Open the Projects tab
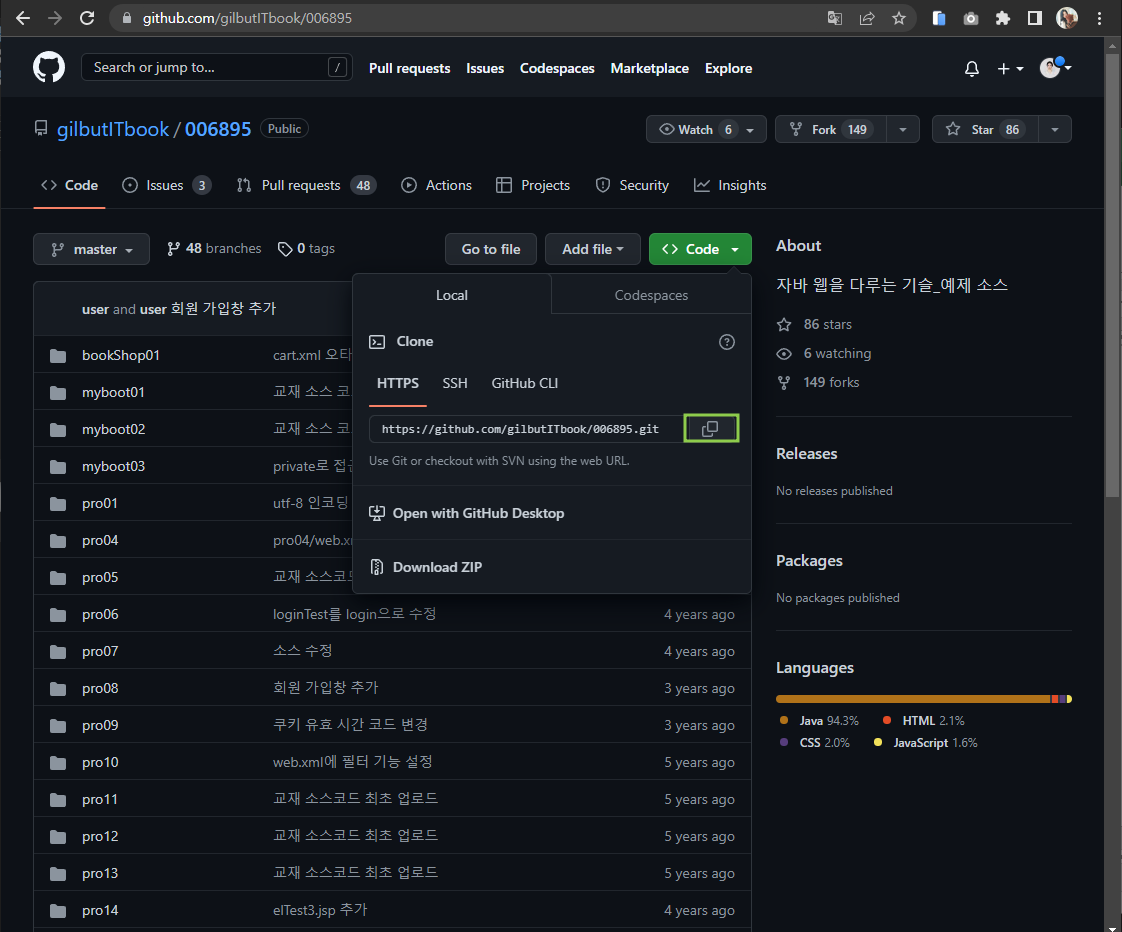 (x=533, y=185)
